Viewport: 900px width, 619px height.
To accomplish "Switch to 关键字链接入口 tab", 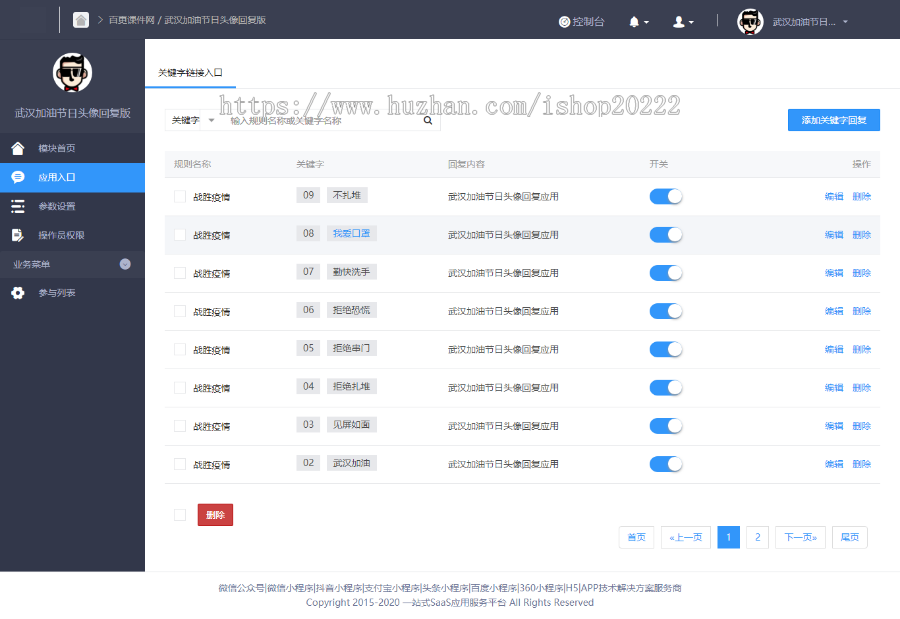I will (x=190, y=73).
